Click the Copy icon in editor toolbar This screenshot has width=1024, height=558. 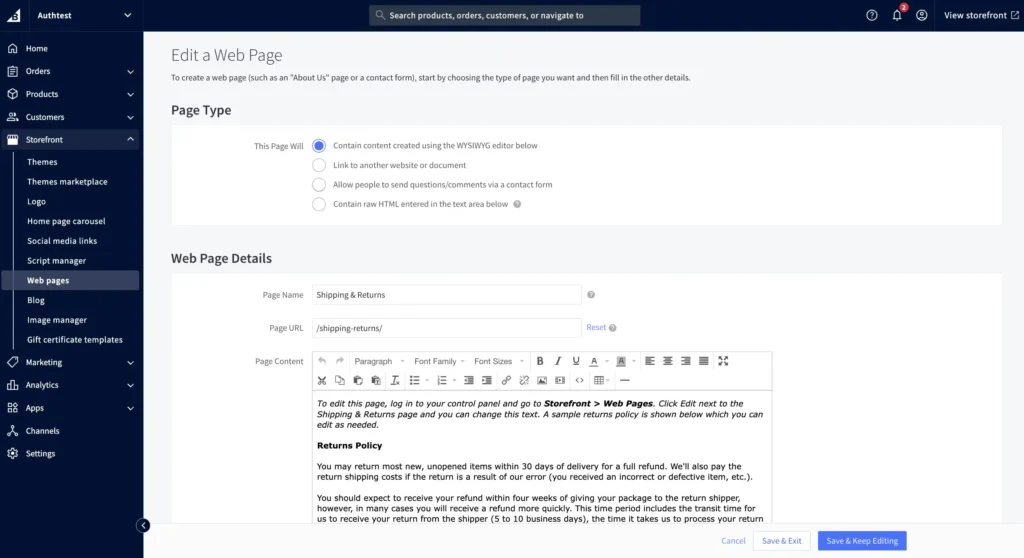coord(340,380)
